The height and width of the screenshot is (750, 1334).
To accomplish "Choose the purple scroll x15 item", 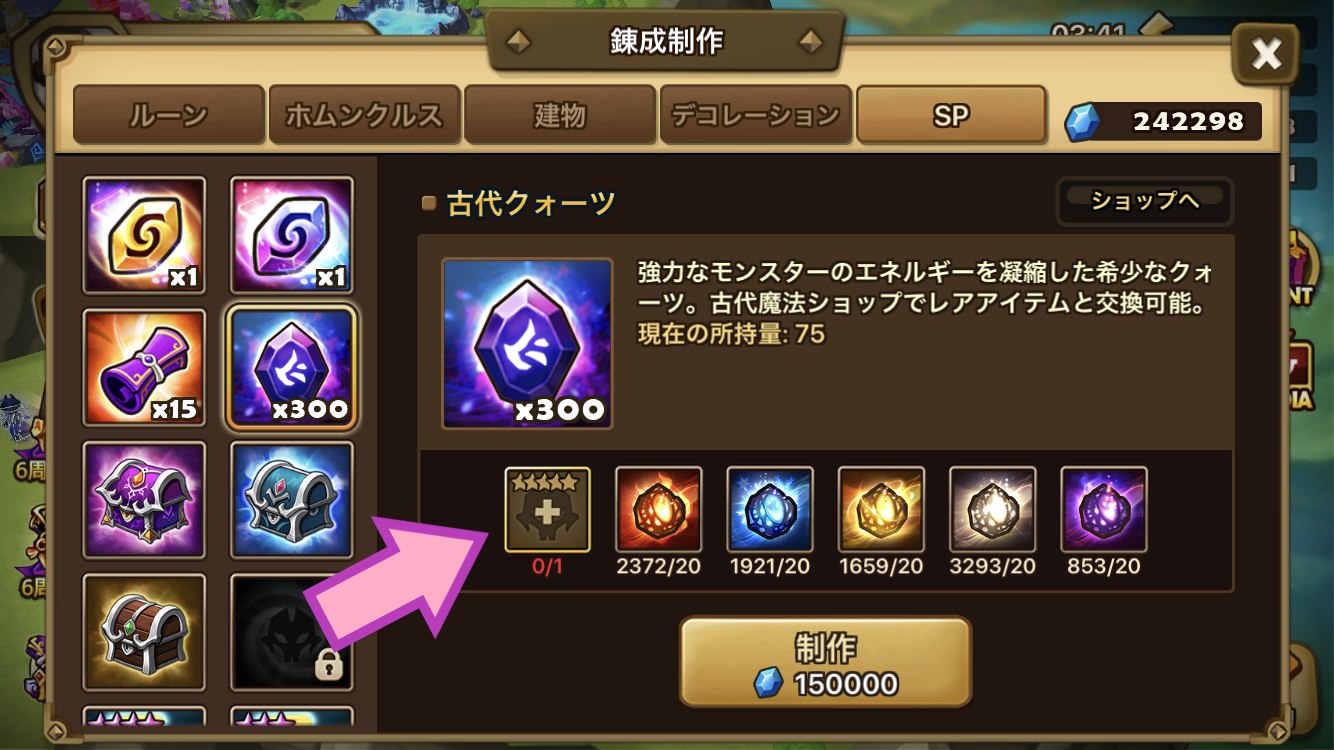I will [144, 367].
